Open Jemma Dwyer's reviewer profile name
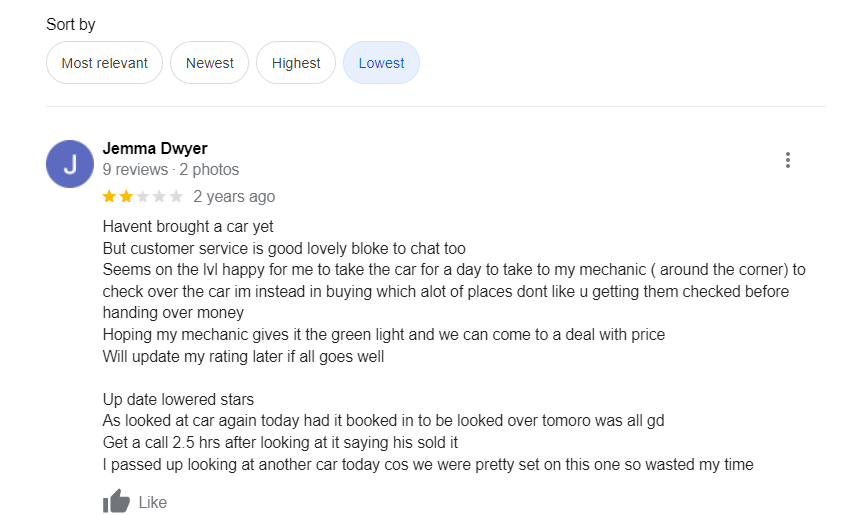Image resolution: width=841 pixels, height=515 pixels. pyautogui.click(x=155, y=149)
